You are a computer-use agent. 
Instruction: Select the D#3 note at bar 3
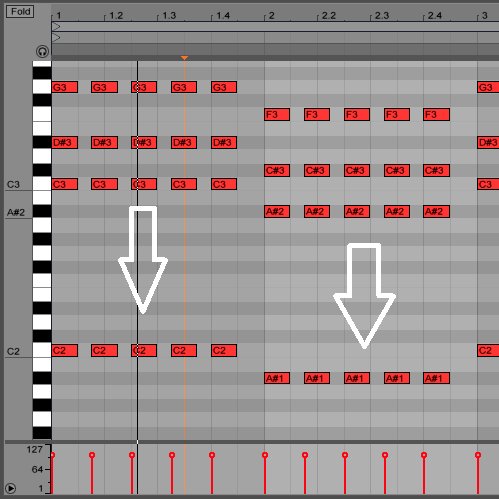[488, 143]
